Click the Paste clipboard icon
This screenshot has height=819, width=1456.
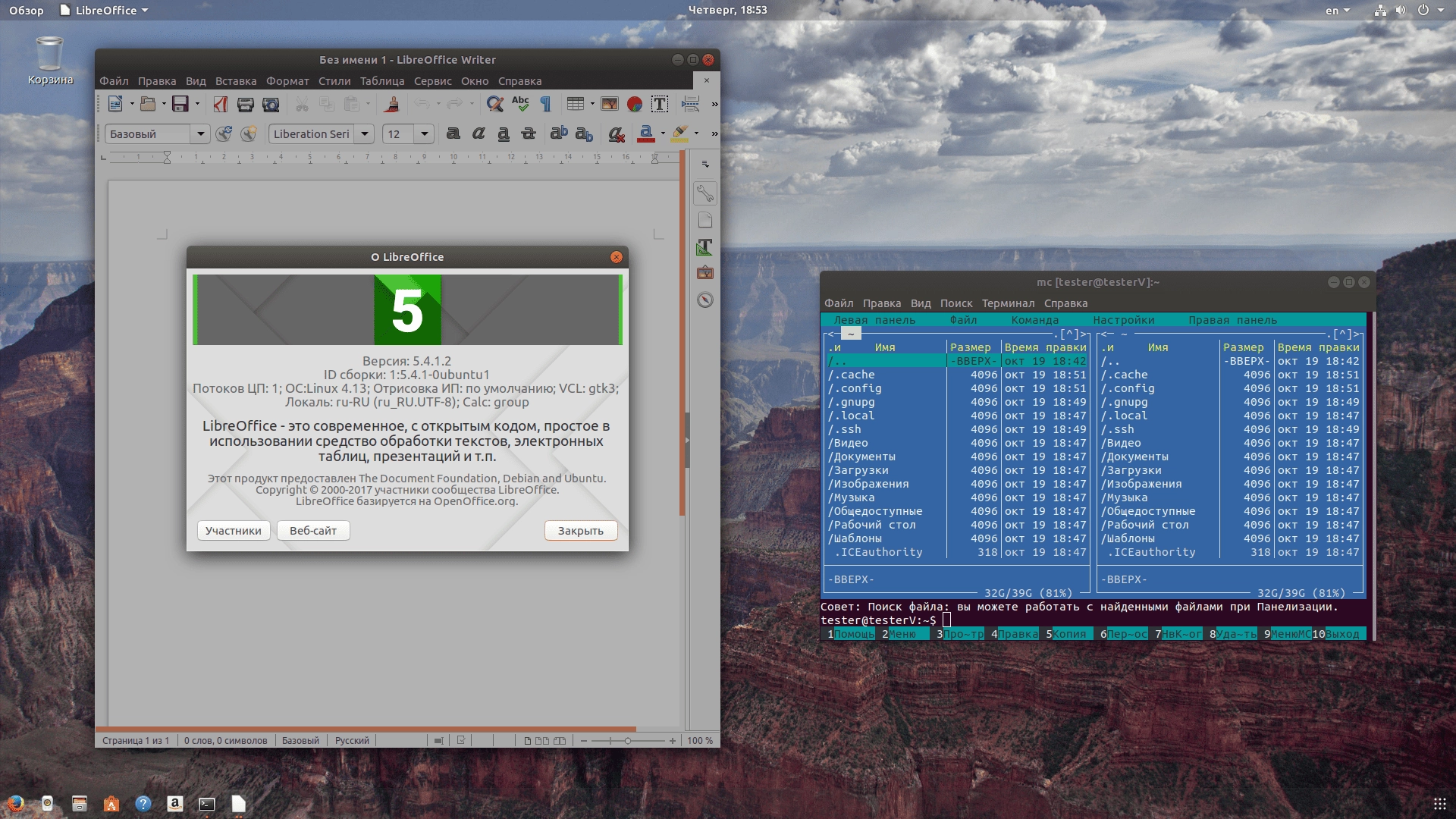[x=352, y=104]
